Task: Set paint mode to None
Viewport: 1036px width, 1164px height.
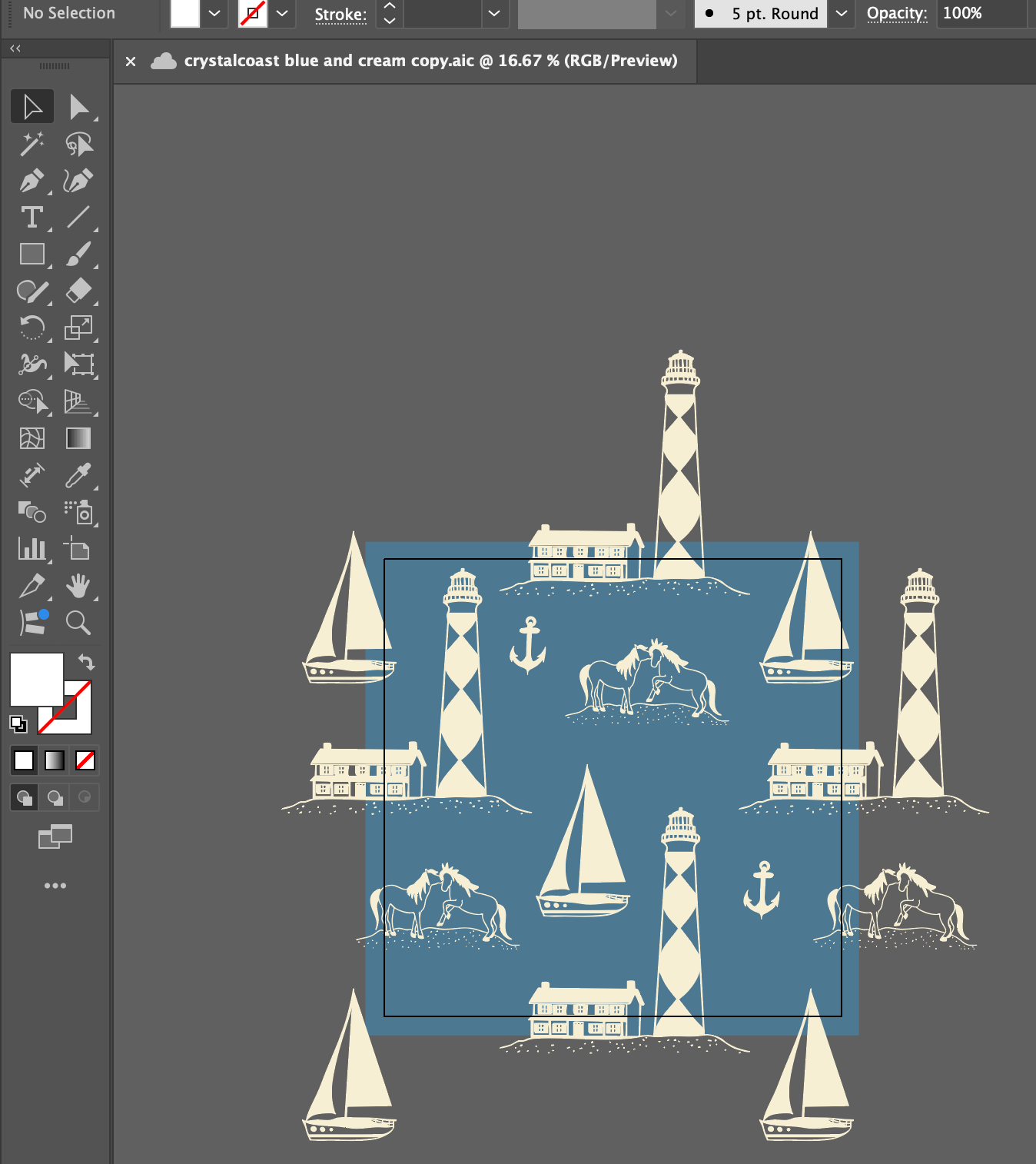Action: pyautogui.click(x=85, y=760)
